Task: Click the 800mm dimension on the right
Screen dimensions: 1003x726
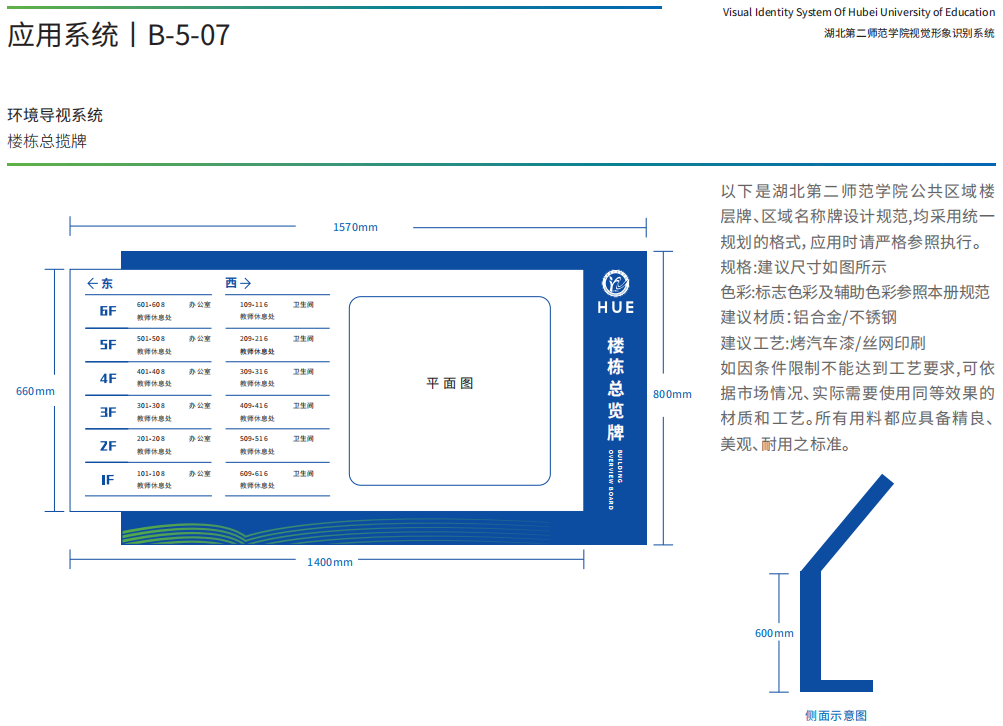Action: coord(672,394)
